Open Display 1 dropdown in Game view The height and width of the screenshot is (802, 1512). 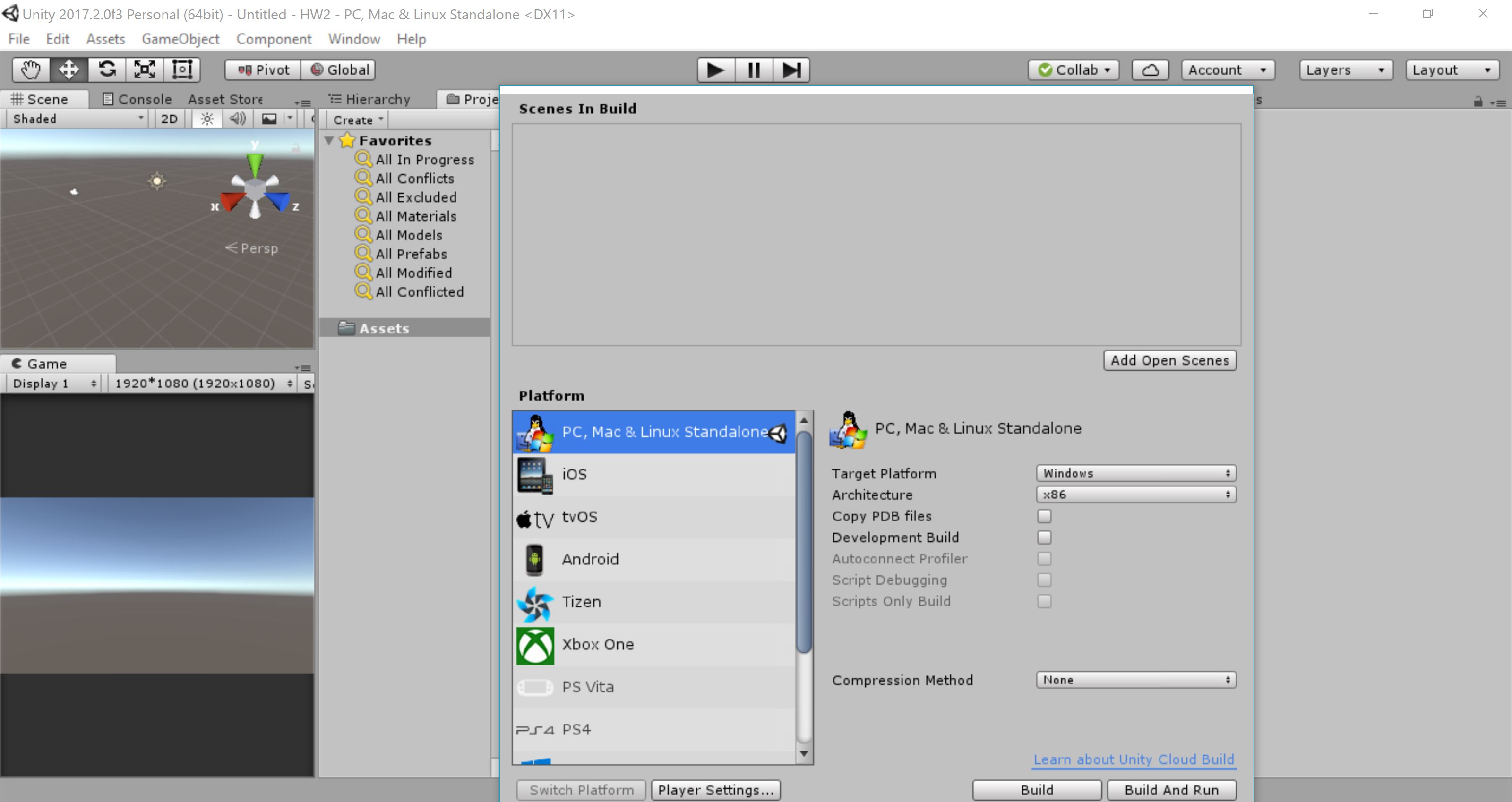click(54, 384)
